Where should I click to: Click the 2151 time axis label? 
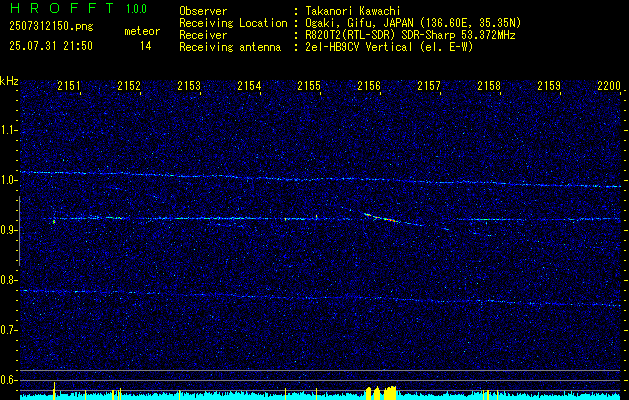[x=69, y=86]
